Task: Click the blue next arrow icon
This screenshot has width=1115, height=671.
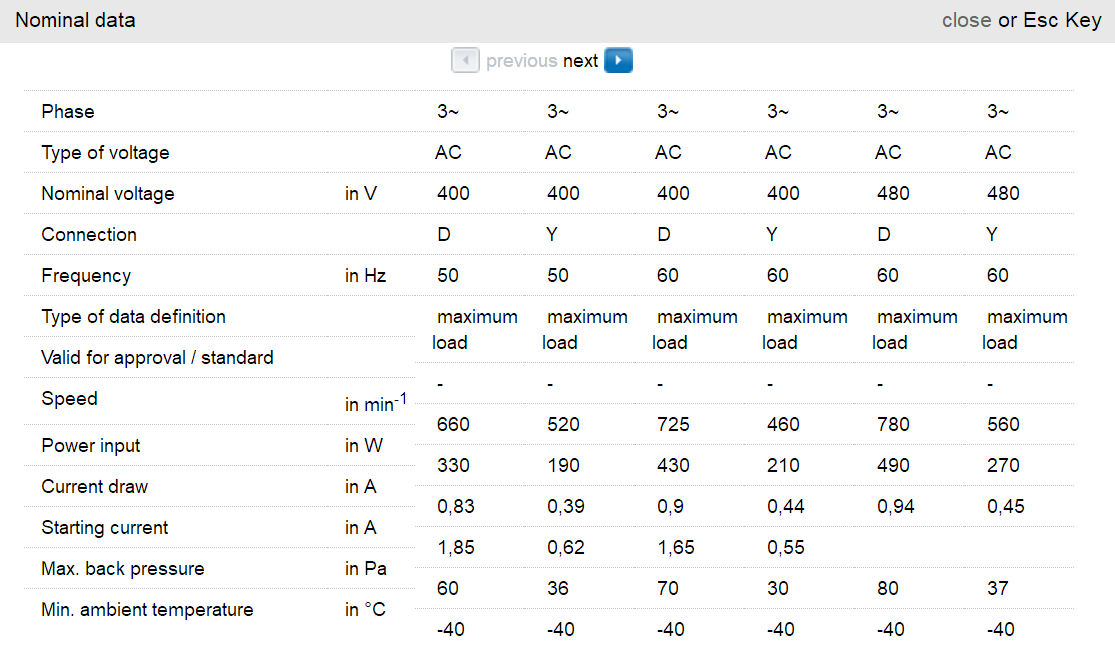Action: [x=618, y=61]
